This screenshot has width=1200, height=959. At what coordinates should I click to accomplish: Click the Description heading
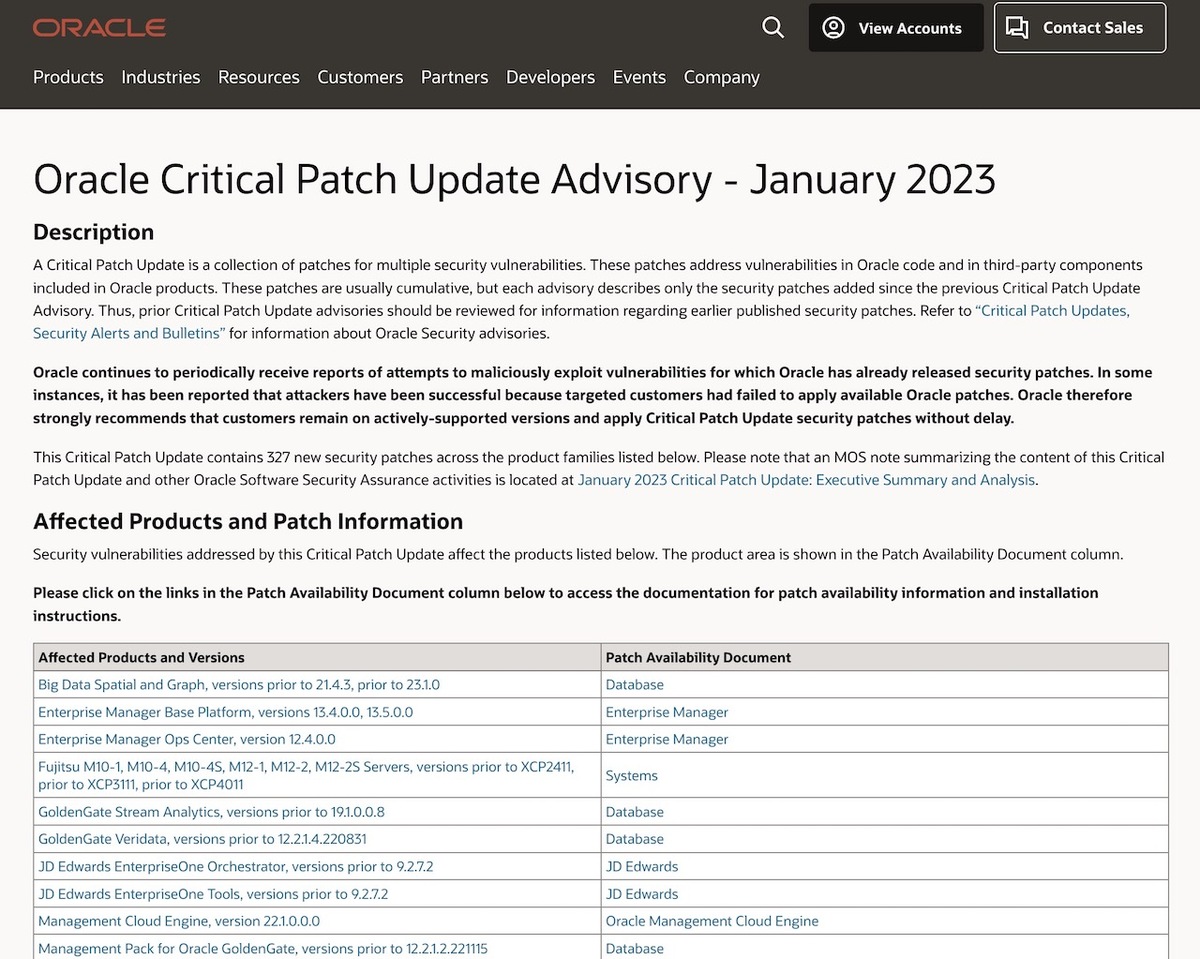pos(94,232)
